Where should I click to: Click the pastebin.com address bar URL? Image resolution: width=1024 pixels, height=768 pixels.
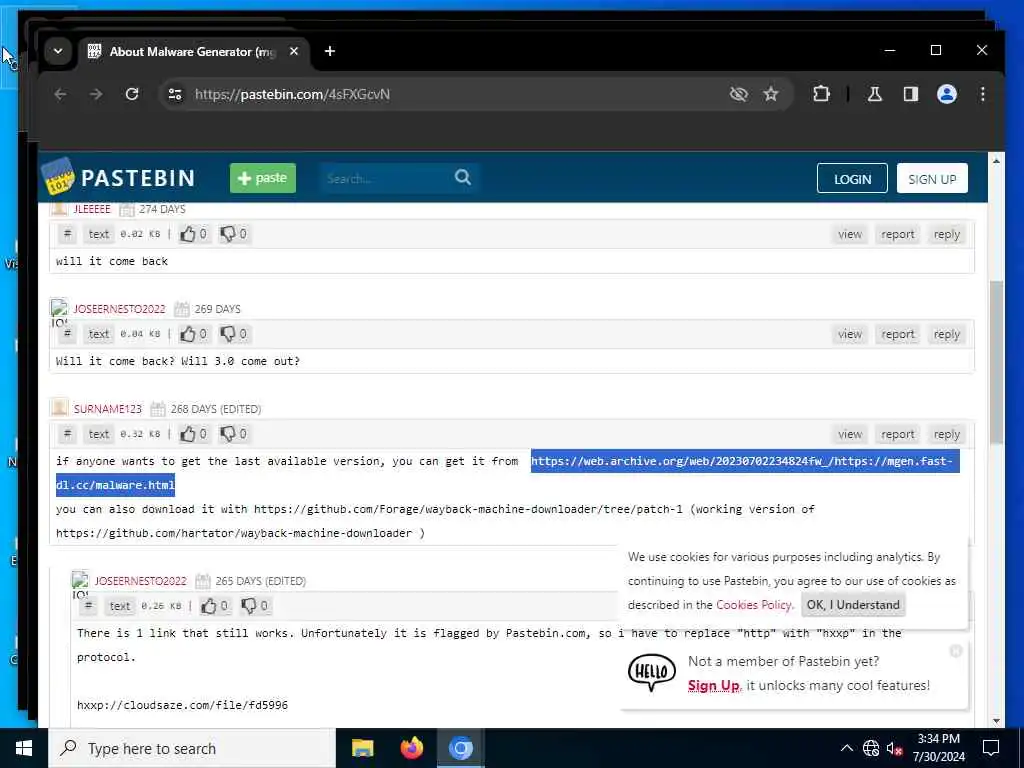(293, 94)
